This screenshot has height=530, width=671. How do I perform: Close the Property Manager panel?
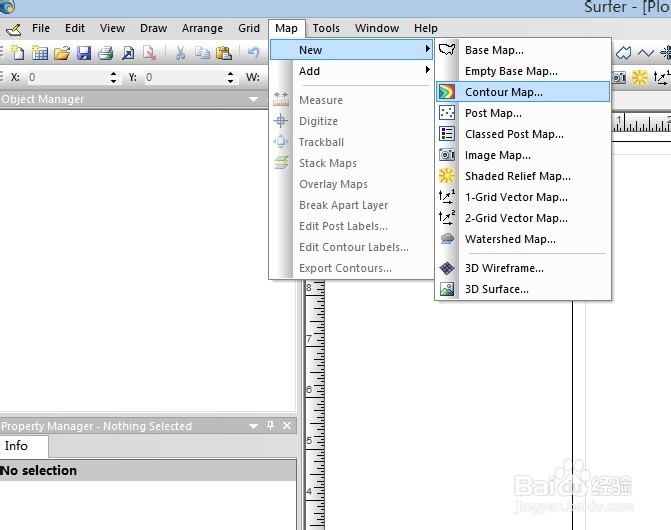point(287,426)
